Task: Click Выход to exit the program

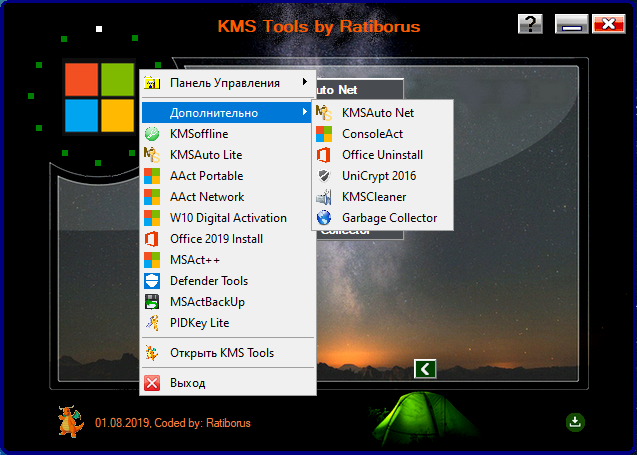Action: pos(187,383)
